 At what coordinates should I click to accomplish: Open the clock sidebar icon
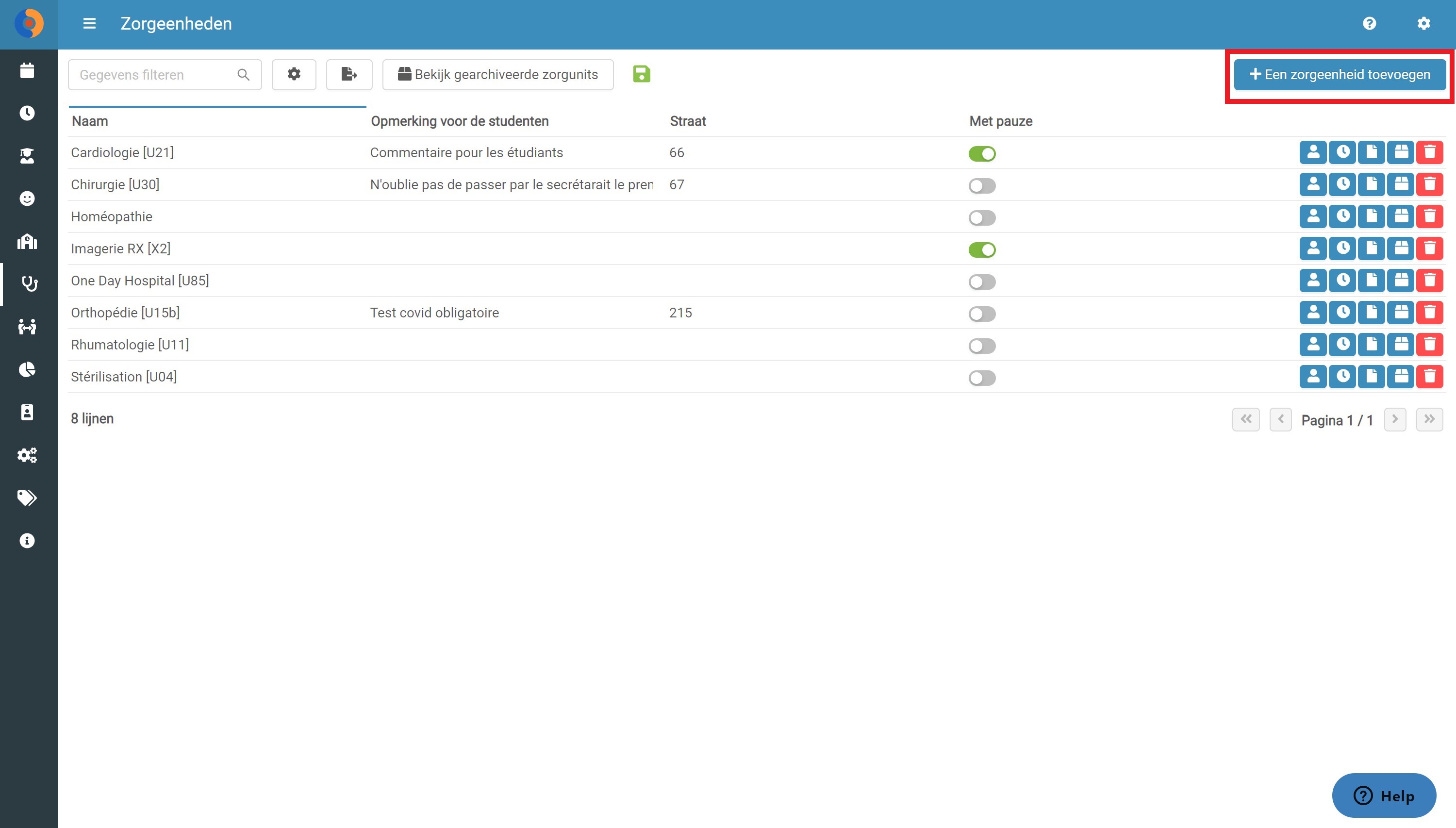point(27,113)
